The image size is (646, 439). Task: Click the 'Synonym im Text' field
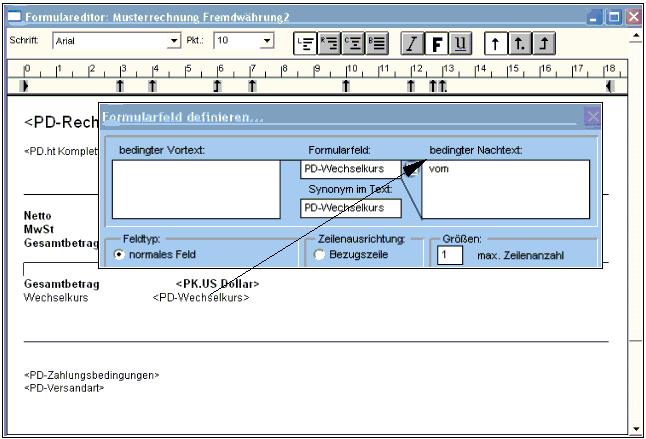pos(350,208)
